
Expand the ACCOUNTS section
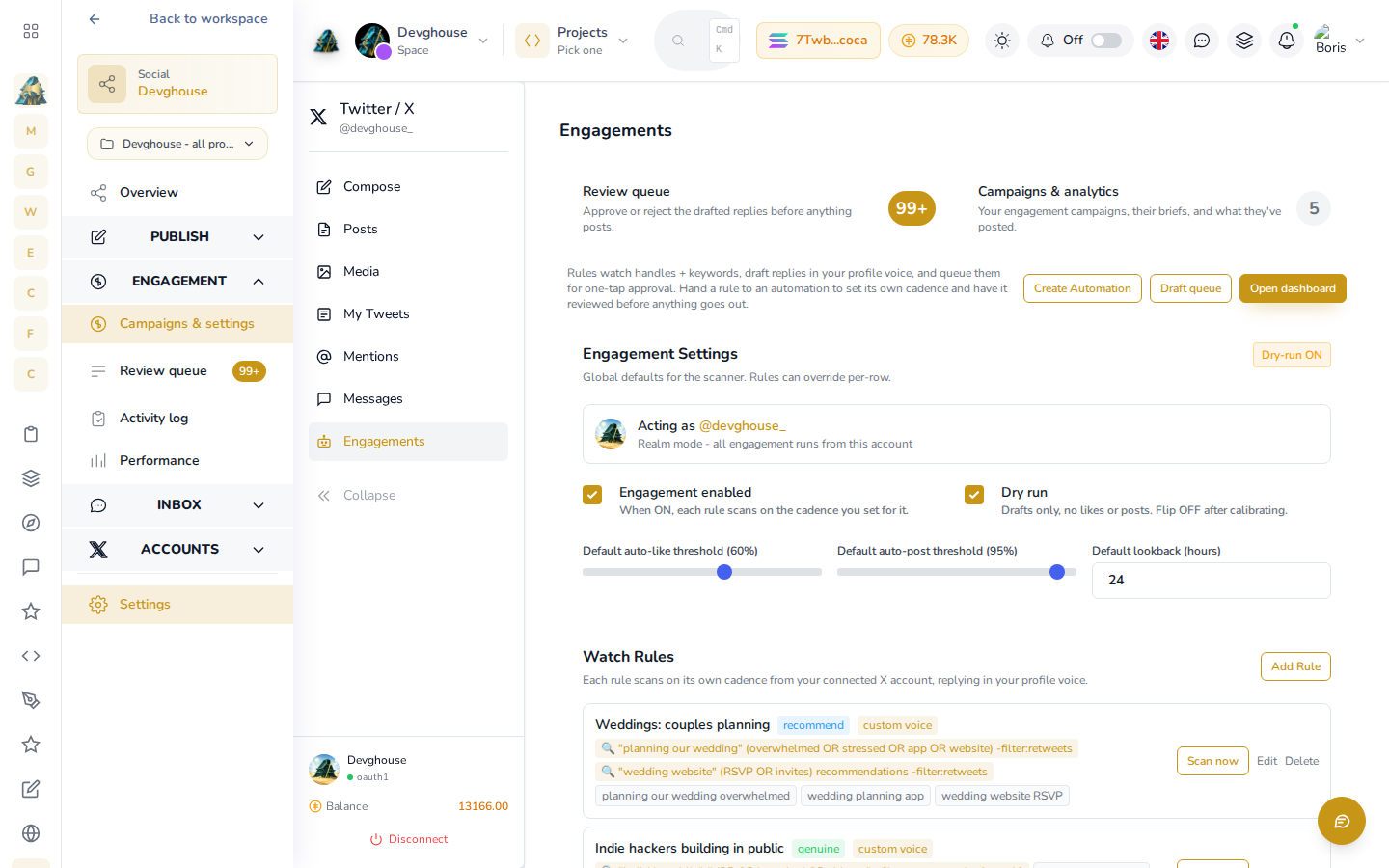(x=177, y=550)
